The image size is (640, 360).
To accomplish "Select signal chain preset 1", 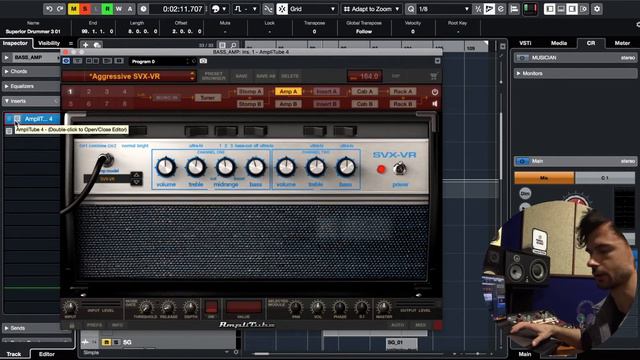I will (70, 92).
